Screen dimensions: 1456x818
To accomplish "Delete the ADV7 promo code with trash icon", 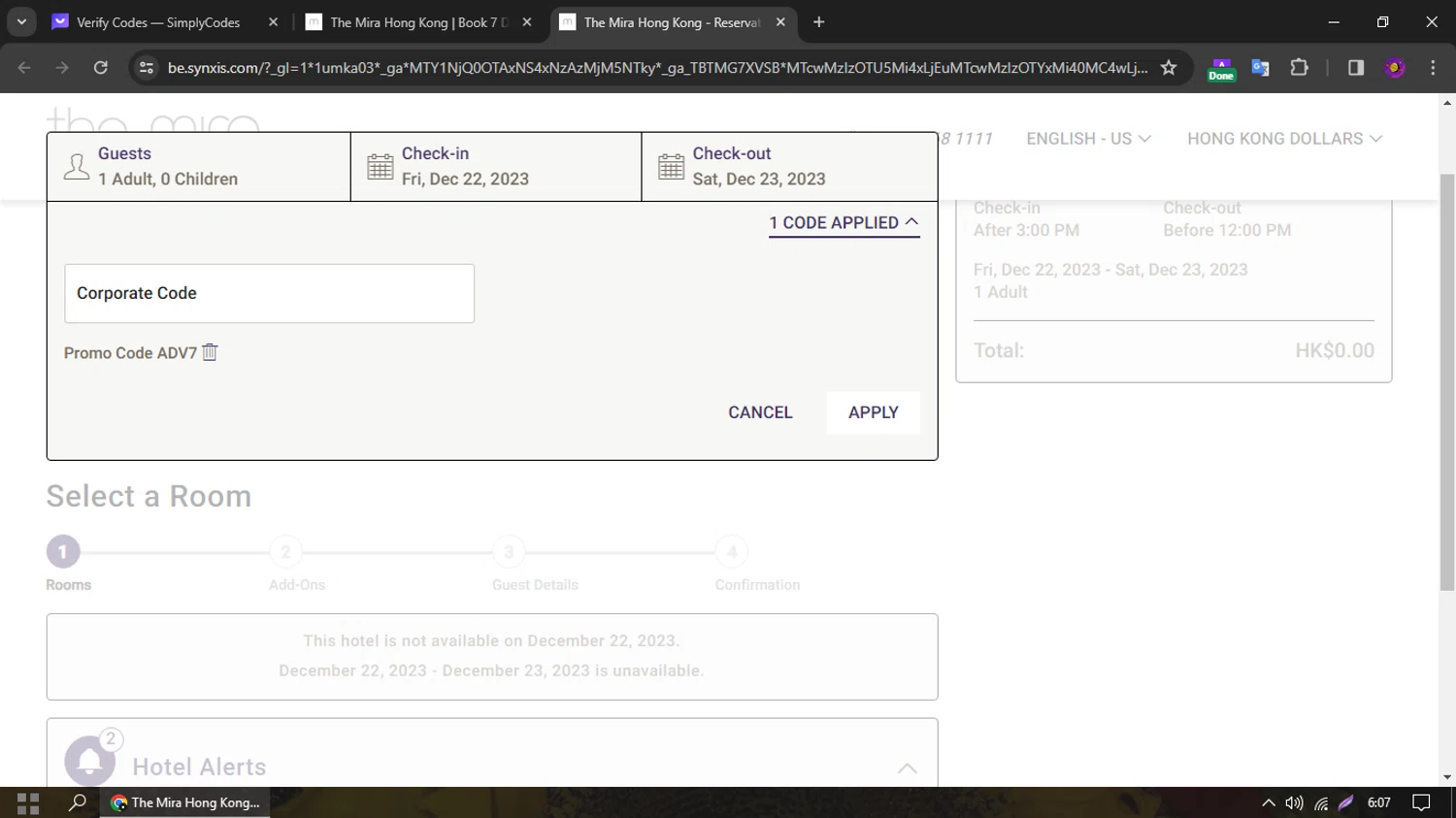I will (210, 352).
